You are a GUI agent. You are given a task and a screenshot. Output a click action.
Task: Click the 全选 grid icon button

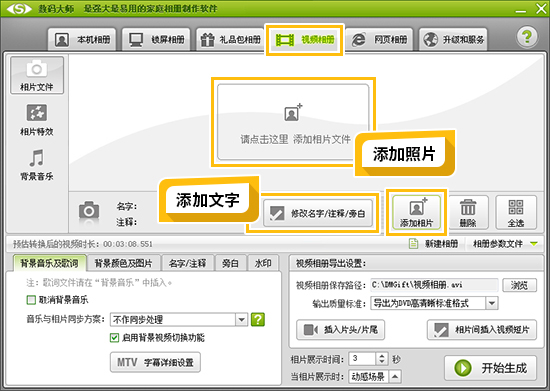(x=516, y=213)
